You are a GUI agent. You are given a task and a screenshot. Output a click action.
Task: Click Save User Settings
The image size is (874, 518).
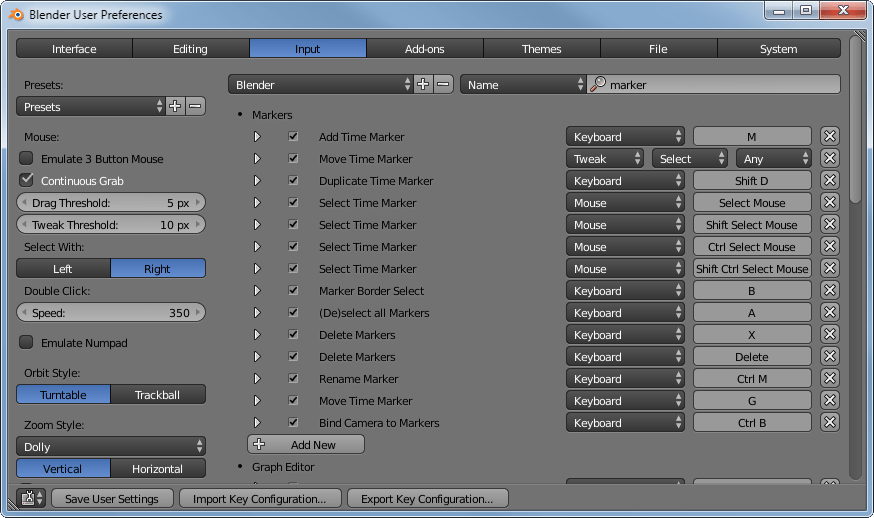point(112,498)
